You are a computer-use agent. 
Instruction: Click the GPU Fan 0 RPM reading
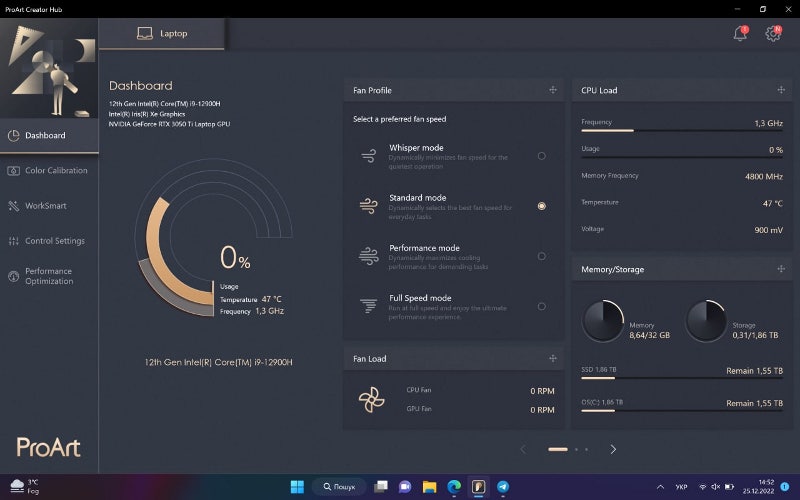click(x=542, y=410)
